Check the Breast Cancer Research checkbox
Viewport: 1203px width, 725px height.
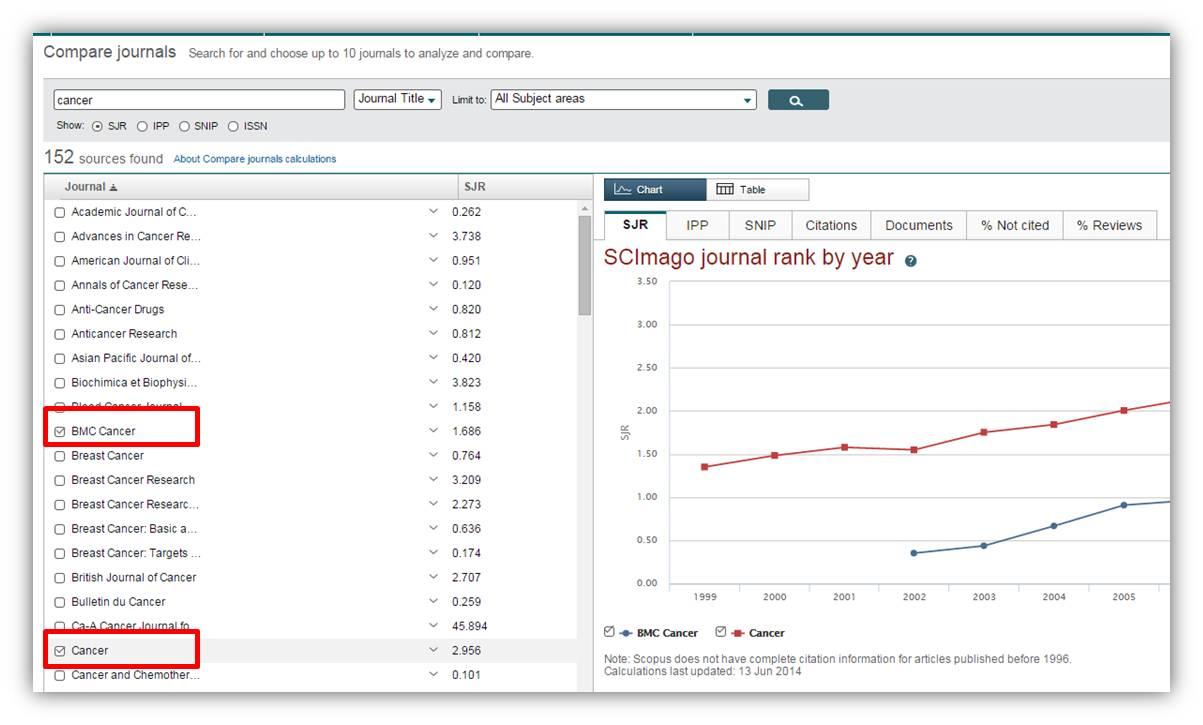coord(60,480)
